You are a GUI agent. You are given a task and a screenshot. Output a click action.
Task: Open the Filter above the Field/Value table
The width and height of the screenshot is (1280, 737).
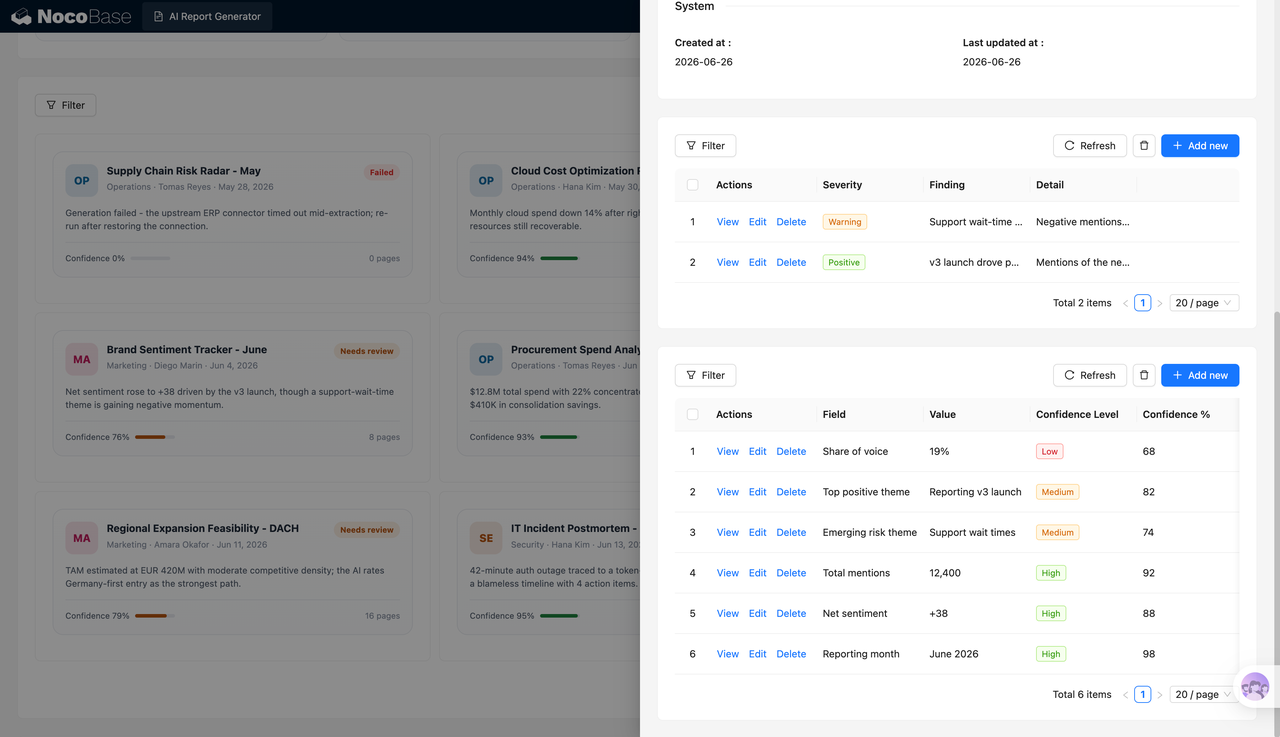706,375
